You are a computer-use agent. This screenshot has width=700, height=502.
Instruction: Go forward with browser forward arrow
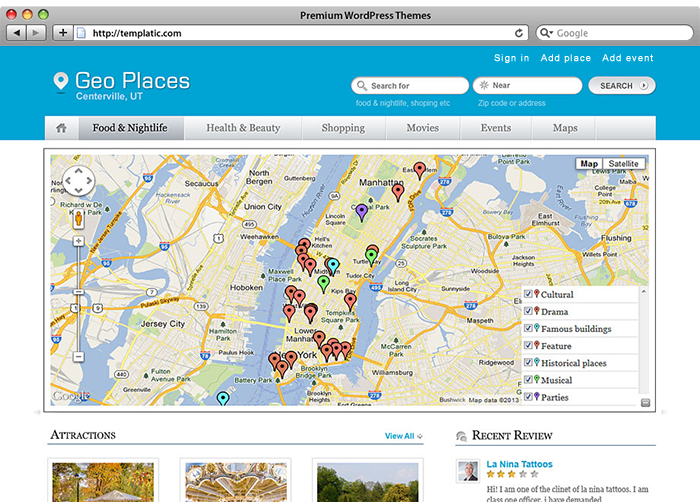tap(36, 33)
